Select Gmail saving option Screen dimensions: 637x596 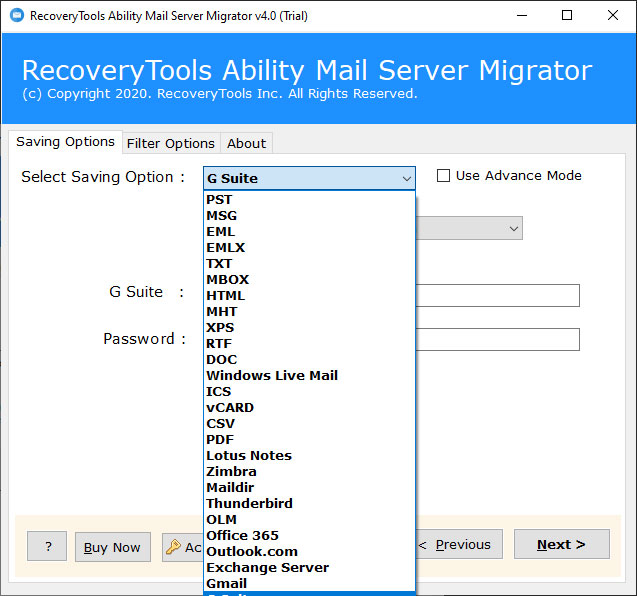[309, 583]
